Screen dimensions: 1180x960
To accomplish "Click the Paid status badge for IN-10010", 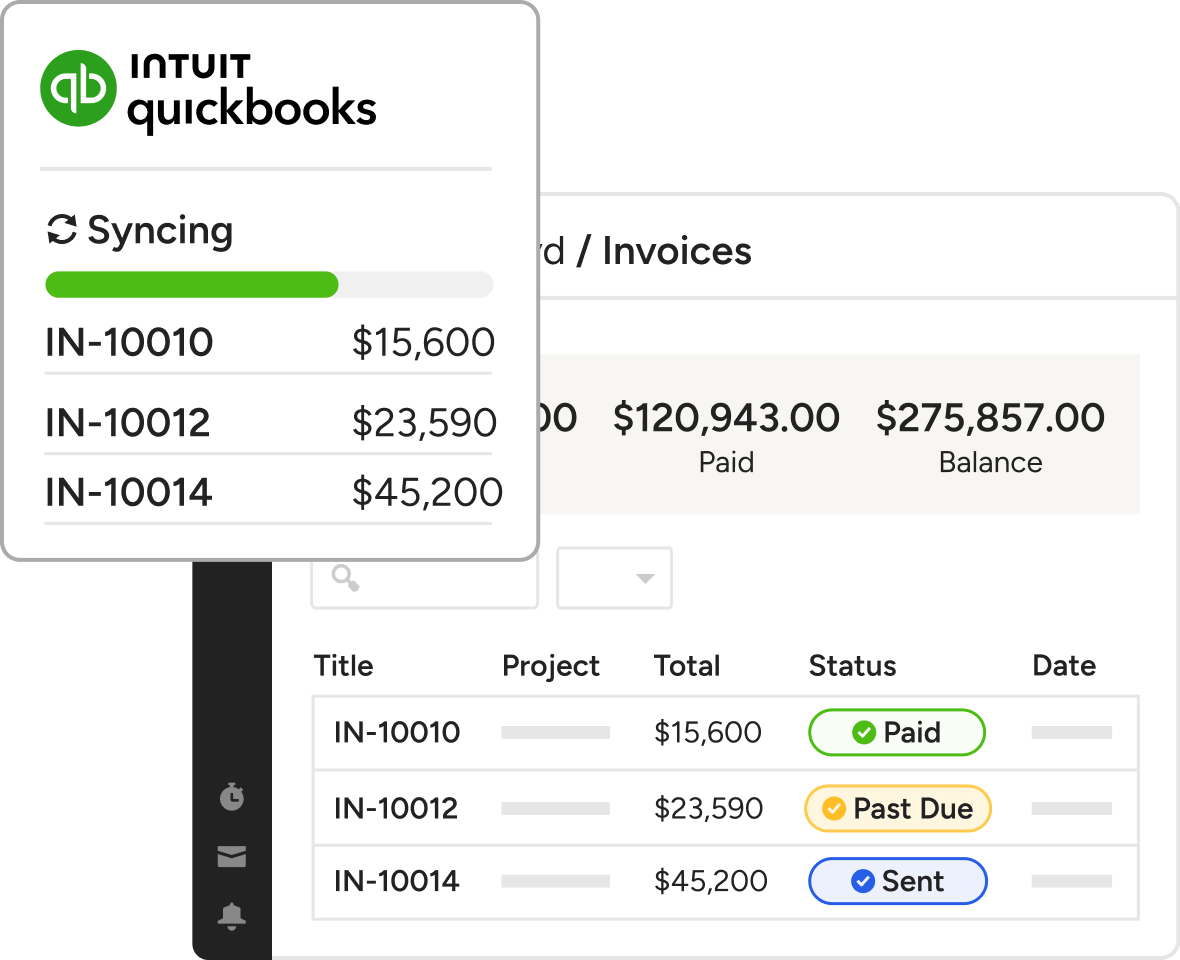I will point(896,732).
